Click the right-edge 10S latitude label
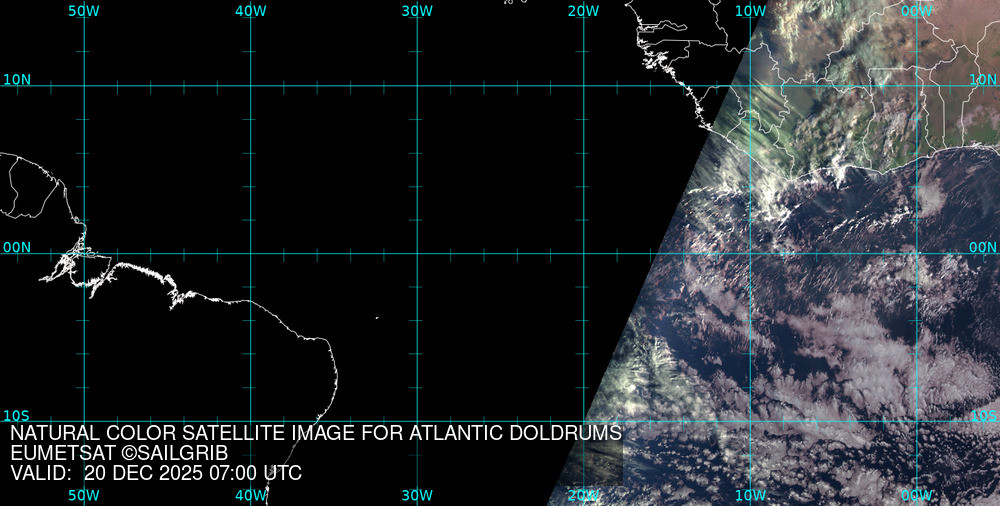This screenshot has height=506, width=1000. 983,415
